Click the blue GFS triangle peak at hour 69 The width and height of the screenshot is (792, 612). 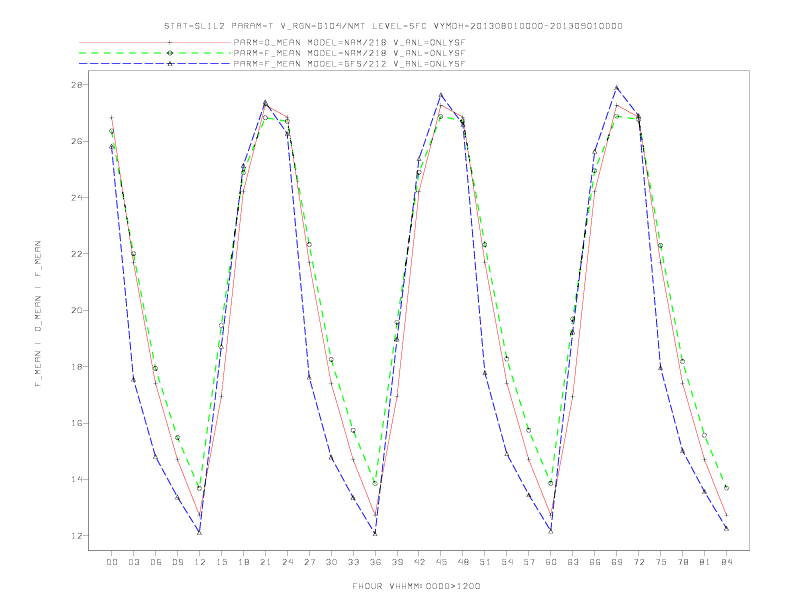(617, 88)
